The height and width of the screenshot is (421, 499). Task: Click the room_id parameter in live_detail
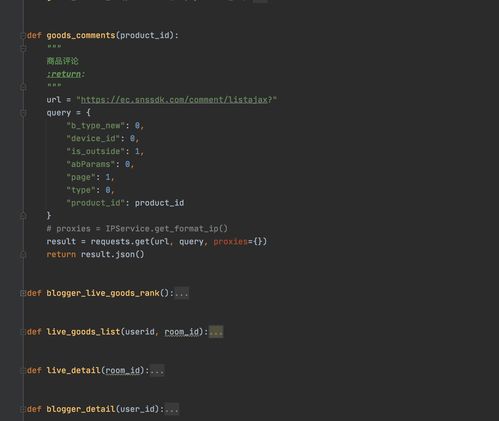[123, 371]
